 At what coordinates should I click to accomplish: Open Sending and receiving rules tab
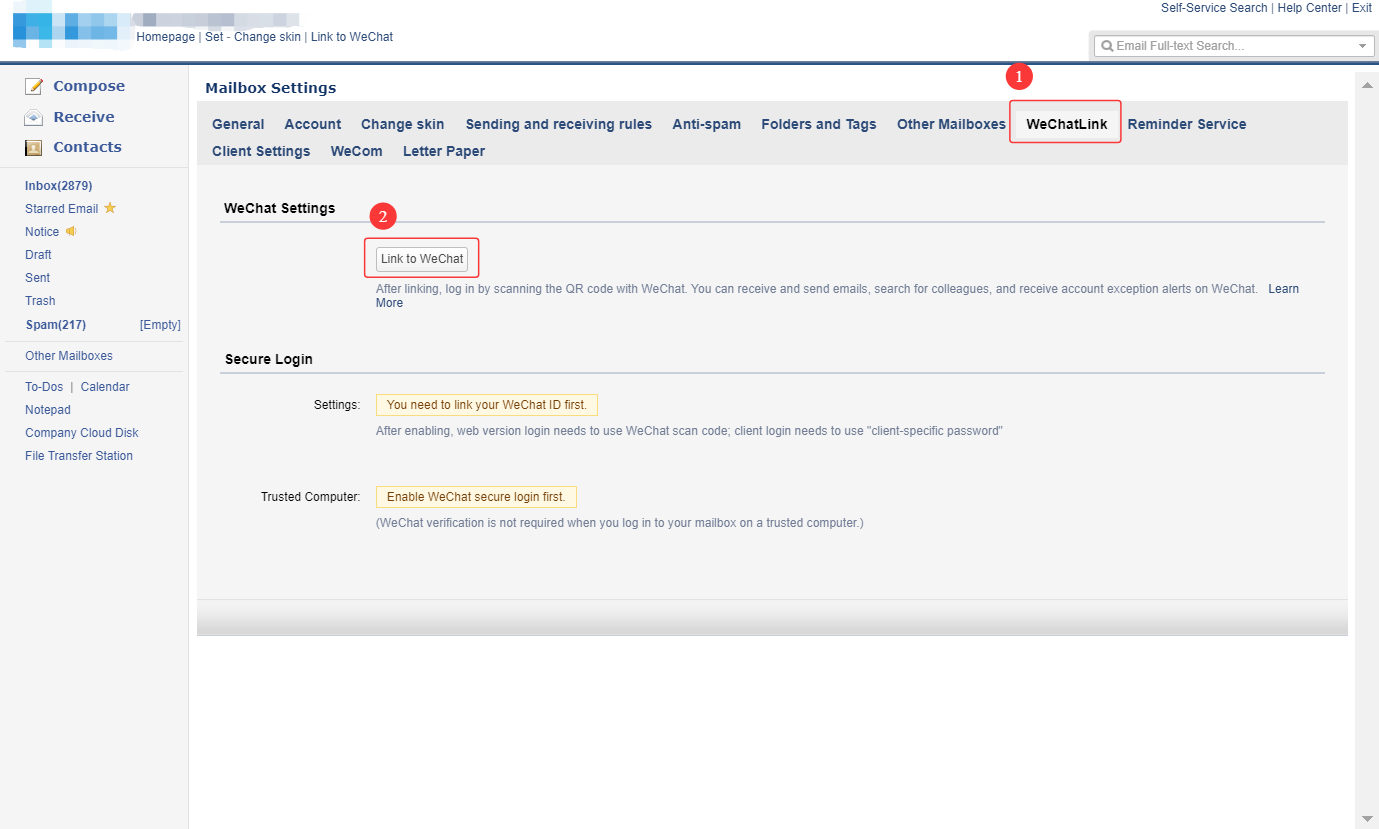pyautogui.click(x=558, y=124)
